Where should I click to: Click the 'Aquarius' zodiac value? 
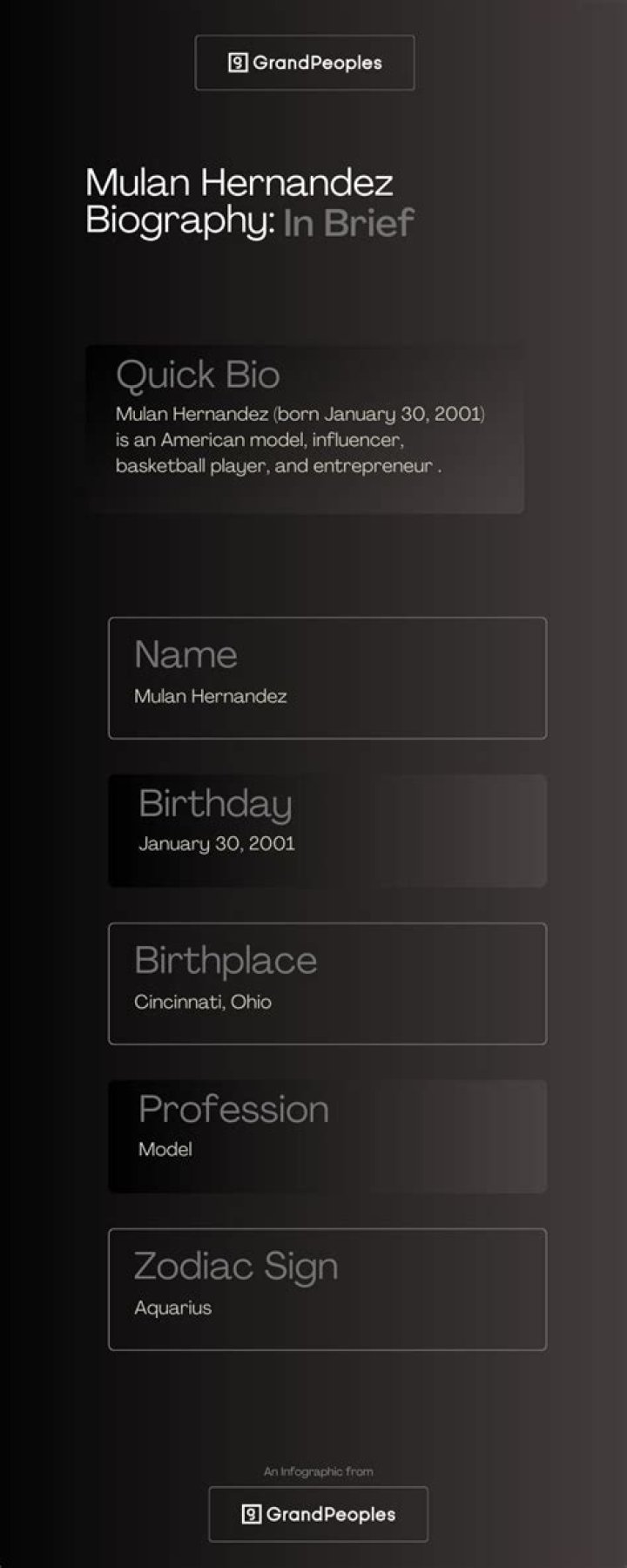[x=172, y=1308]
